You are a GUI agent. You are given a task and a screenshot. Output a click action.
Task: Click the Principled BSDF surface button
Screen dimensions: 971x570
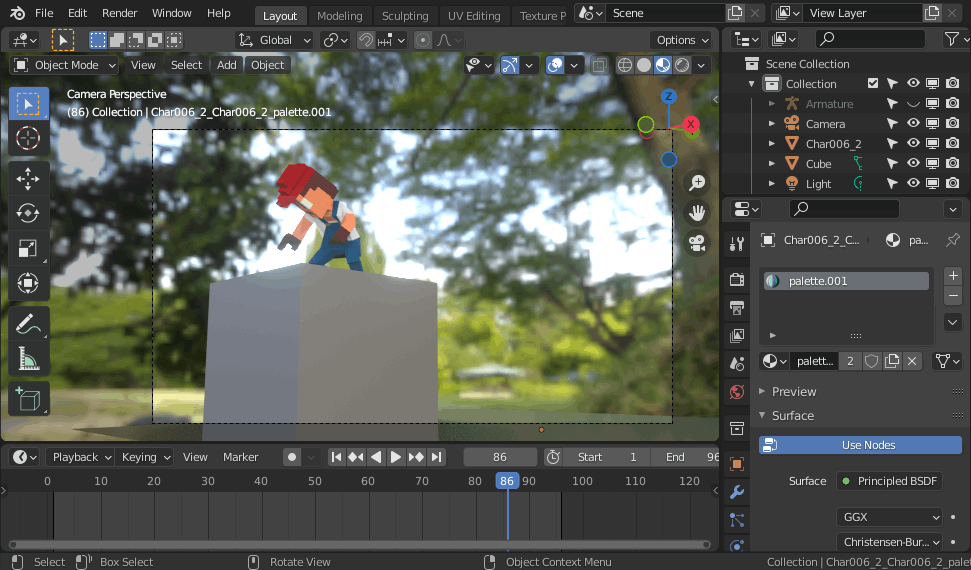tap(890, 481)
